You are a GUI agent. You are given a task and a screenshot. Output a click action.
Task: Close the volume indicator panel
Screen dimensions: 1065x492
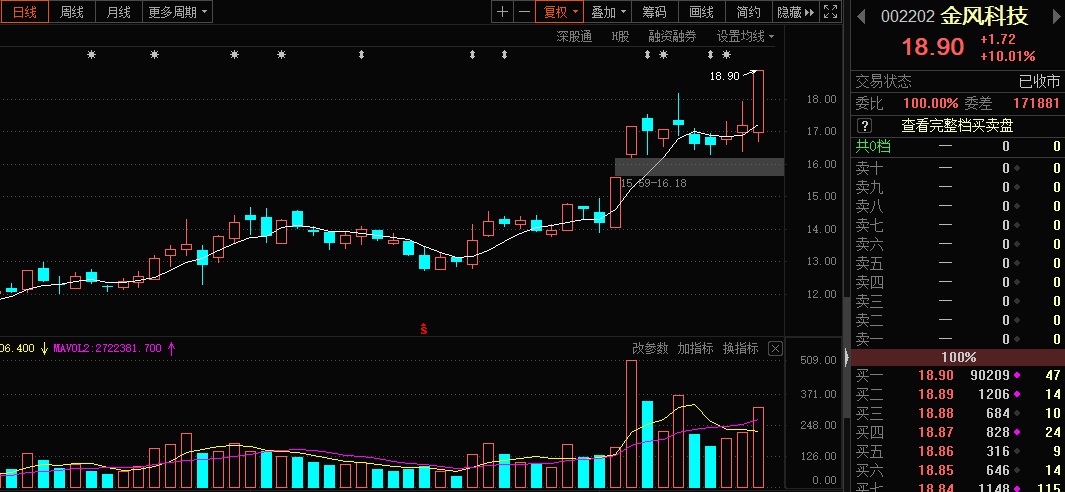(x=775, y=349)
